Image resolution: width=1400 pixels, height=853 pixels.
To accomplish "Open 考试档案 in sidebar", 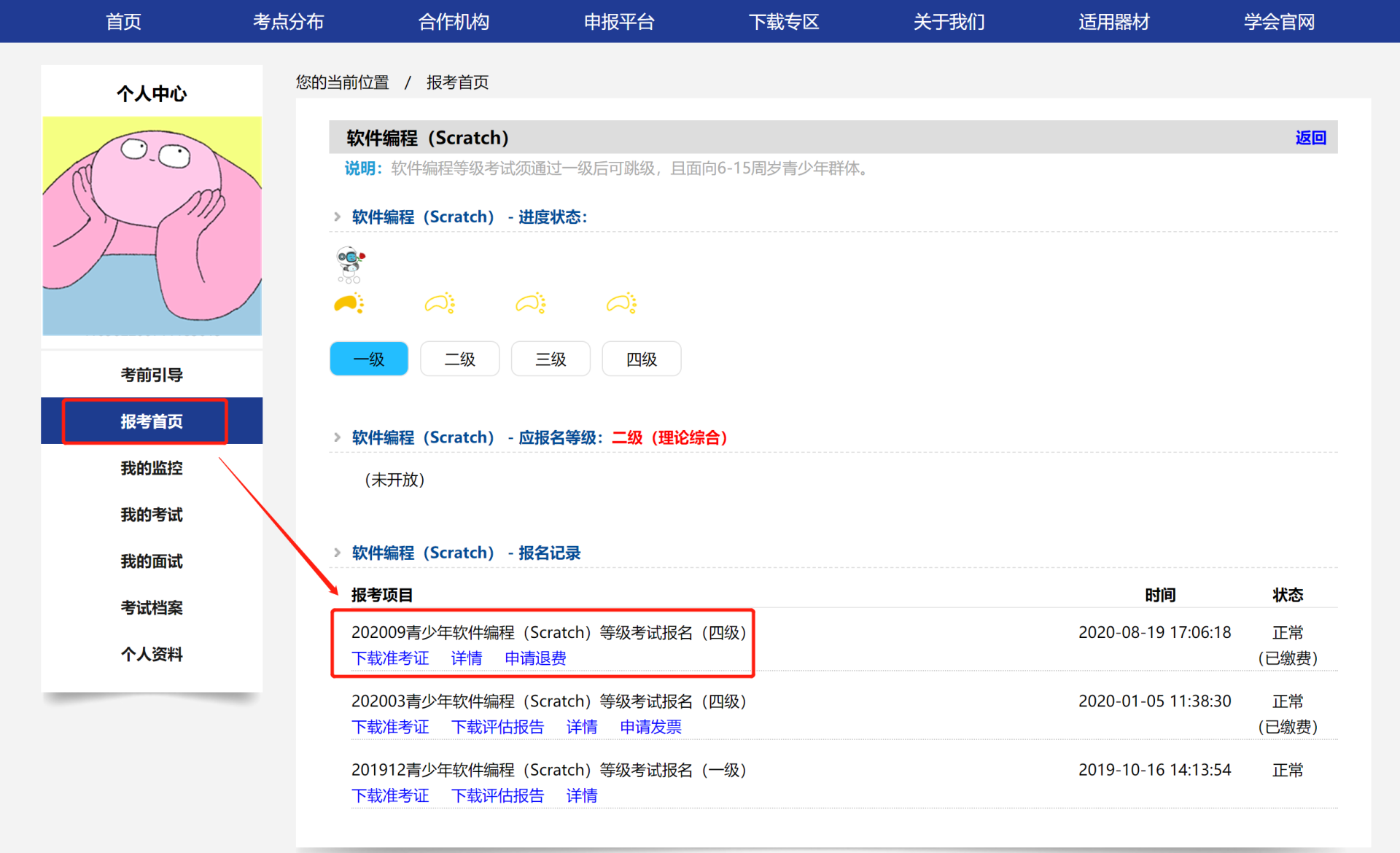I will [x=152, y=607].
